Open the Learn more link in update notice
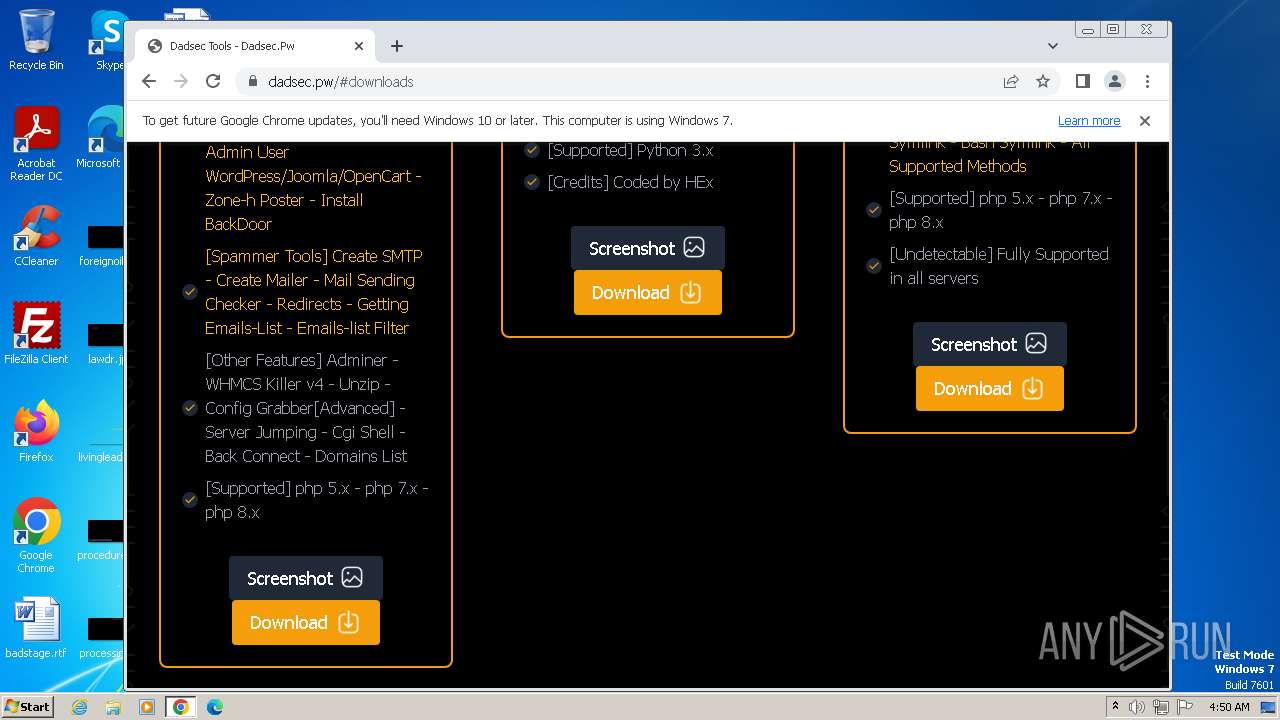This screenshot has height=720, width=1280. 1089,120
